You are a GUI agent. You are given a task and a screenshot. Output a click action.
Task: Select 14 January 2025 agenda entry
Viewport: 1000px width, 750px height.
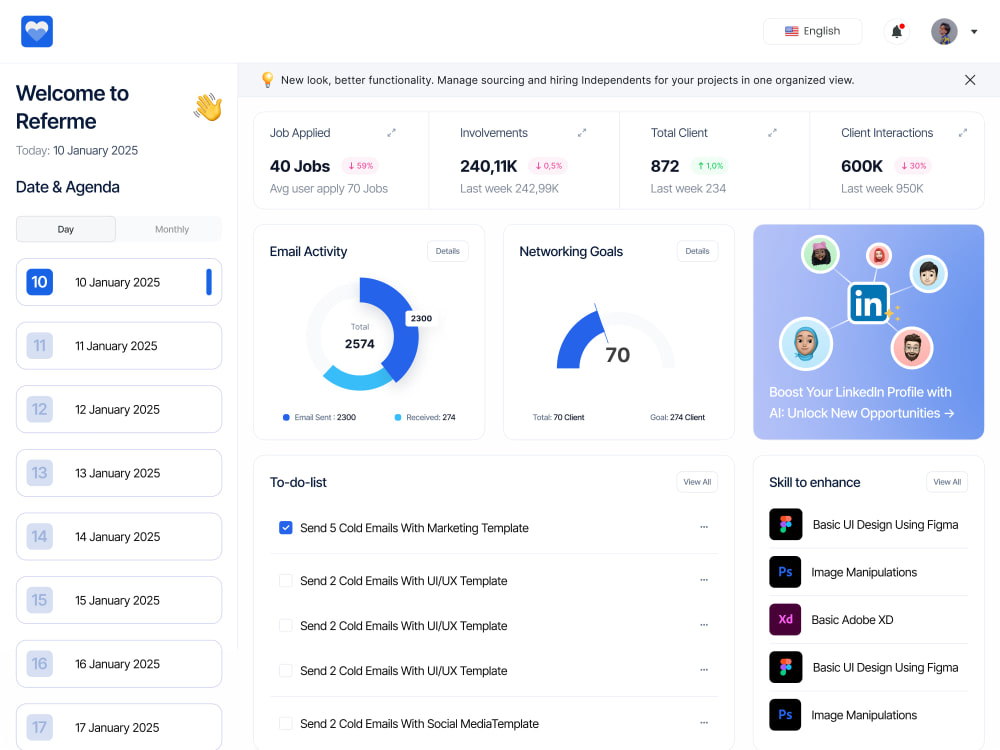(119, 536)
